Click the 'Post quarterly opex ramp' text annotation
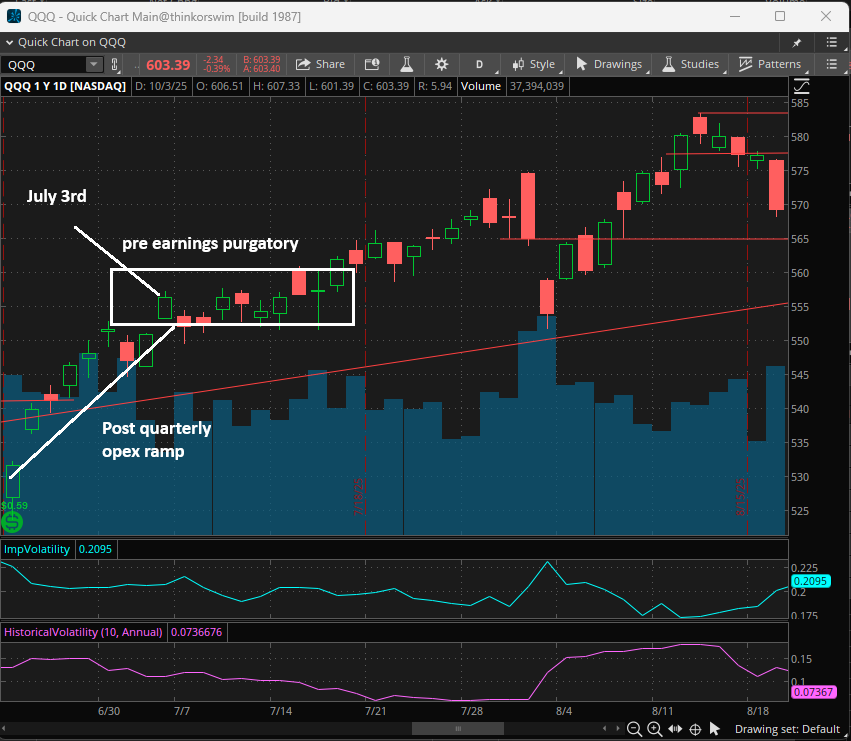Image resolution: width=851 pixels, height=741 pixels. pos(156,440)
